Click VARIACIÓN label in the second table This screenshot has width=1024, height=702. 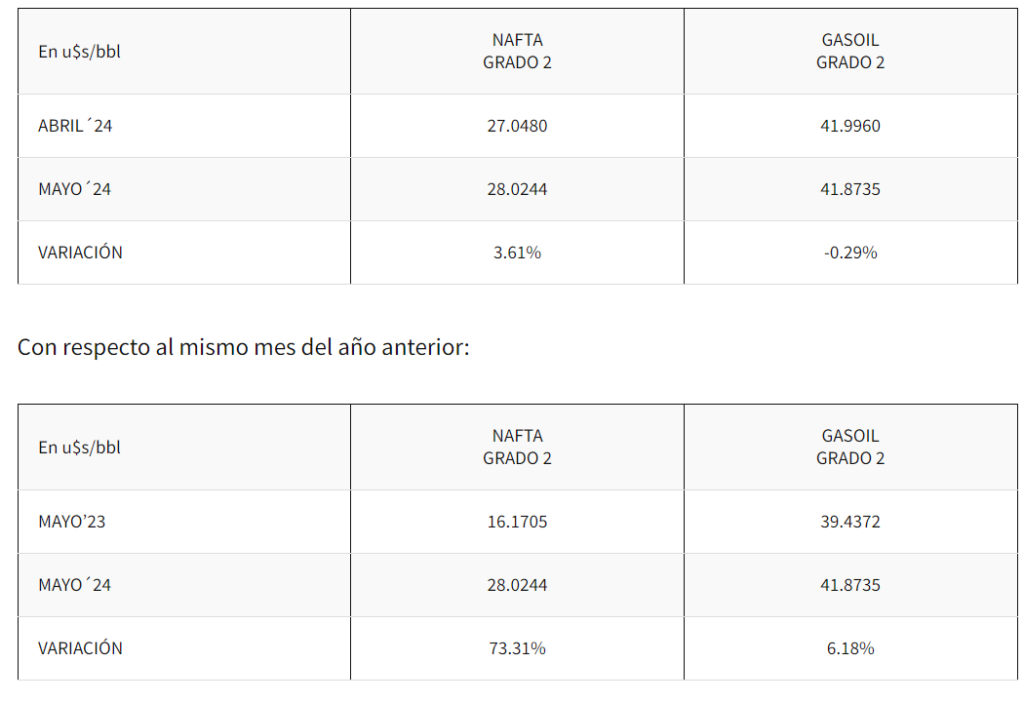[x=80, y=648]
